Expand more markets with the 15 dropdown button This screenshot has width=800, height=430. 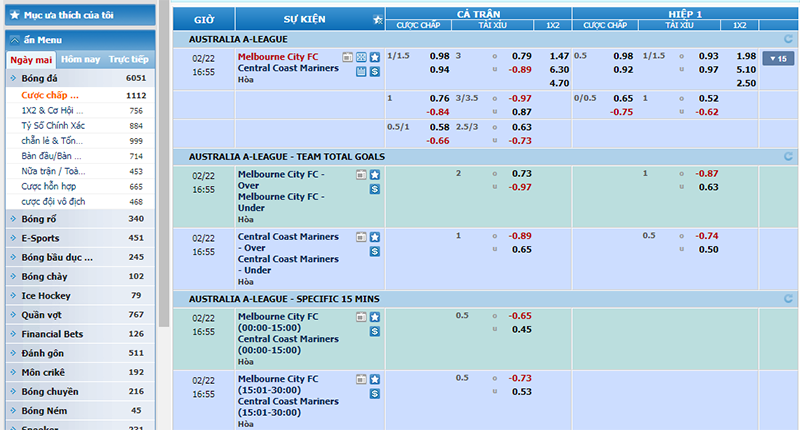pos(778,59)
